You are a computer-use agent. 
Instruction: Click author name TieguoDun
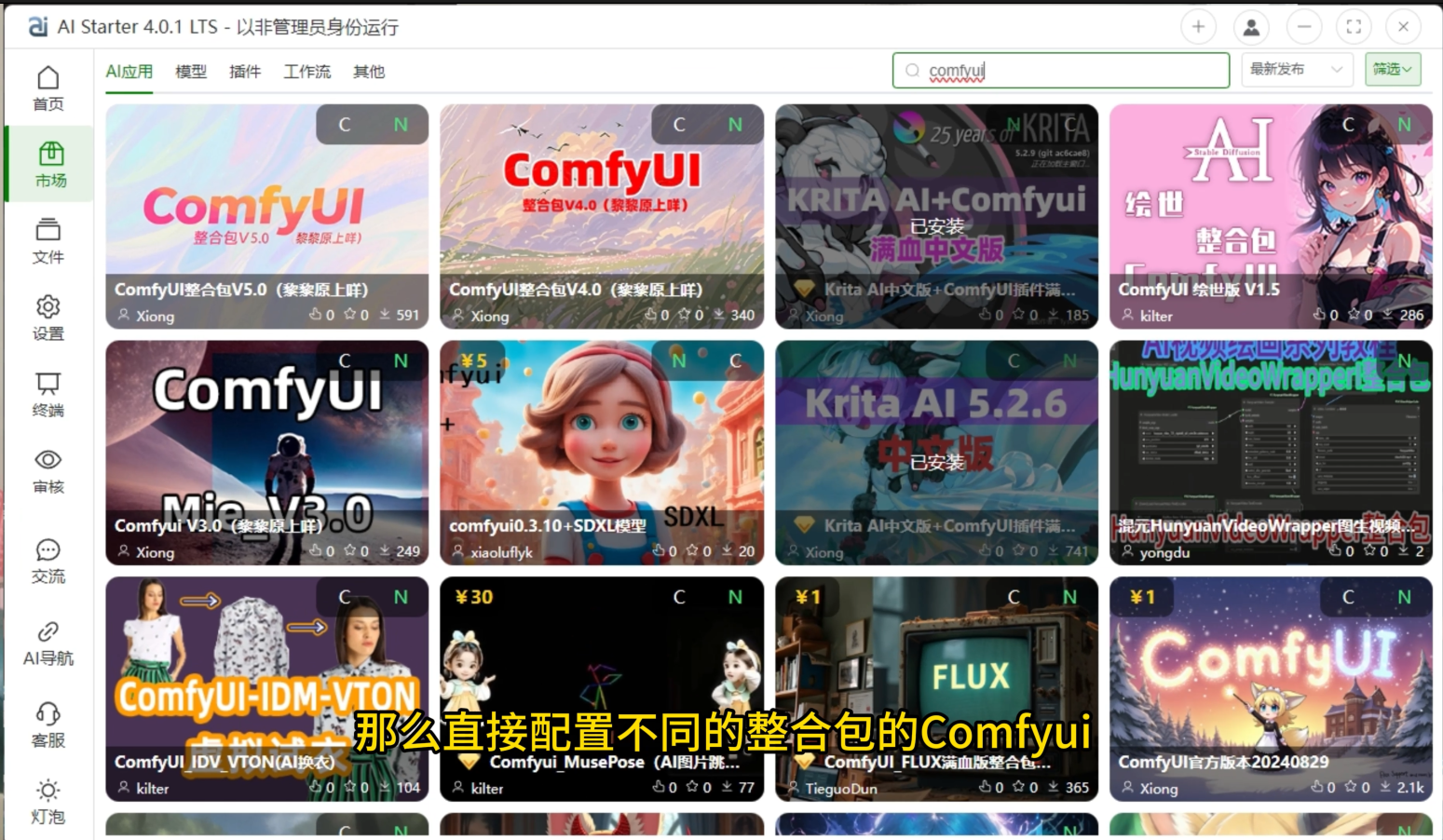(x=841, y=788)
